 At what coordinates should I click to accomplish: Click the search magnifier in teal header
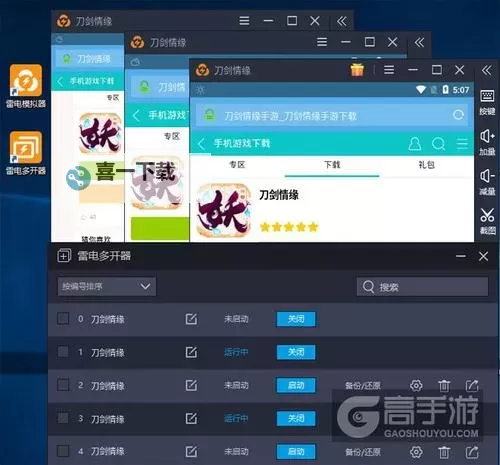coord(438,144)
